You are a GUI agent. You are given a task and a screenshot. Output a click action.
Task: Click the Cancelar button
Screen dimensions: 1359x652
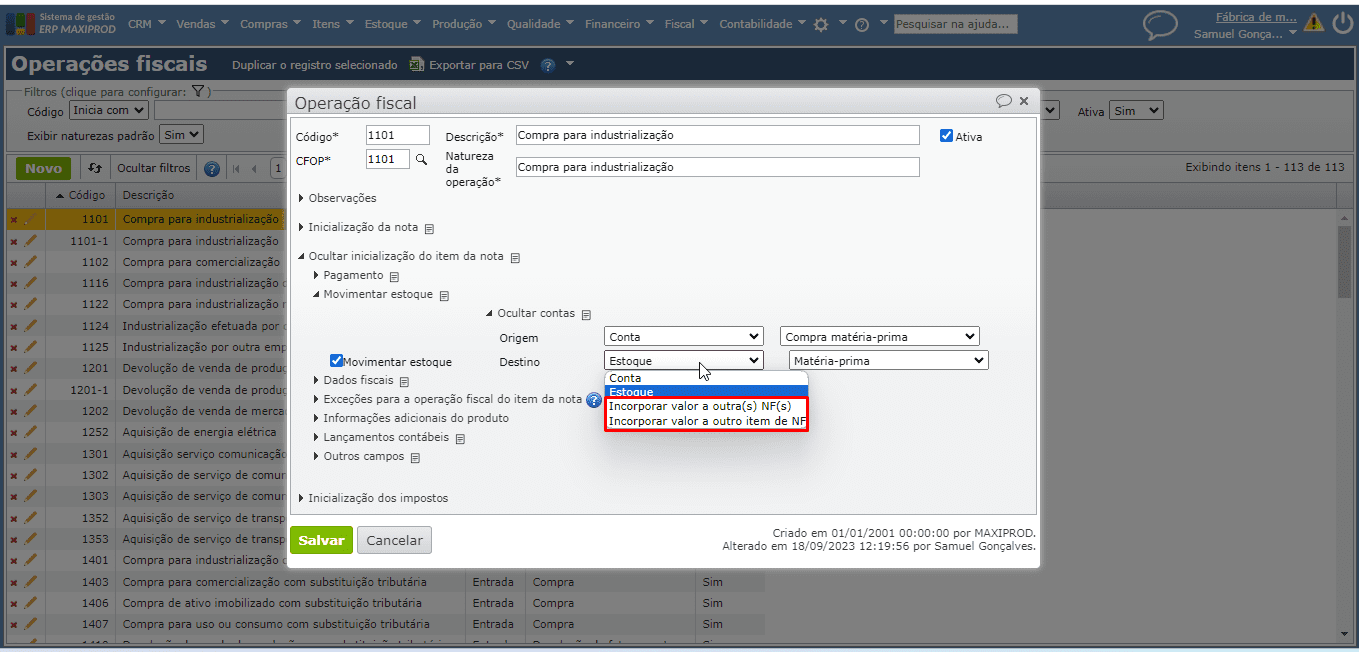click(394, 540)
